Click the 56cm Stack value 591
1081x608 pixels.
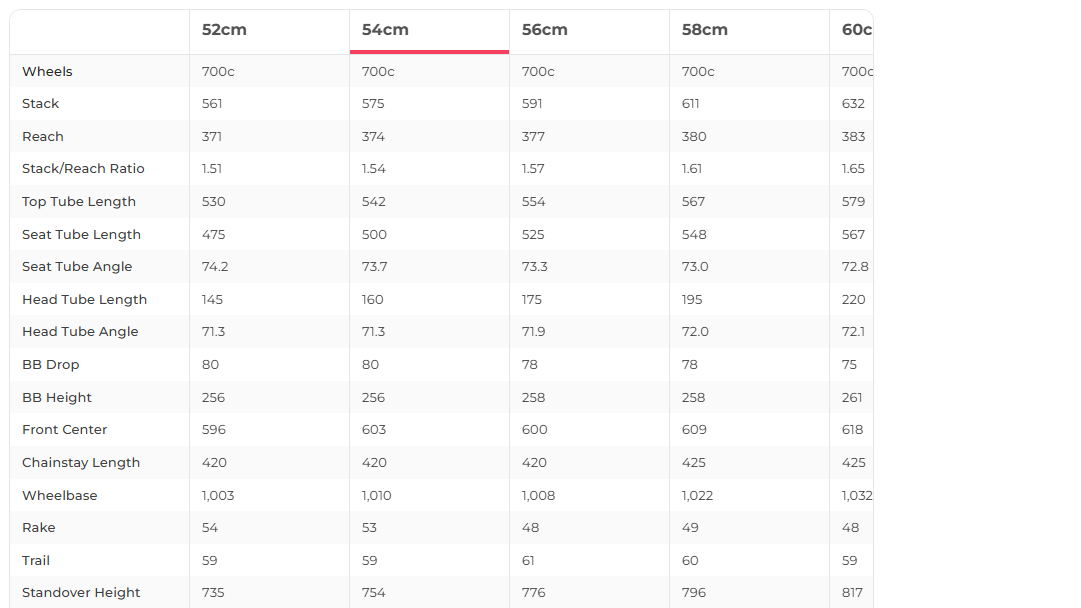click(534, 104)
